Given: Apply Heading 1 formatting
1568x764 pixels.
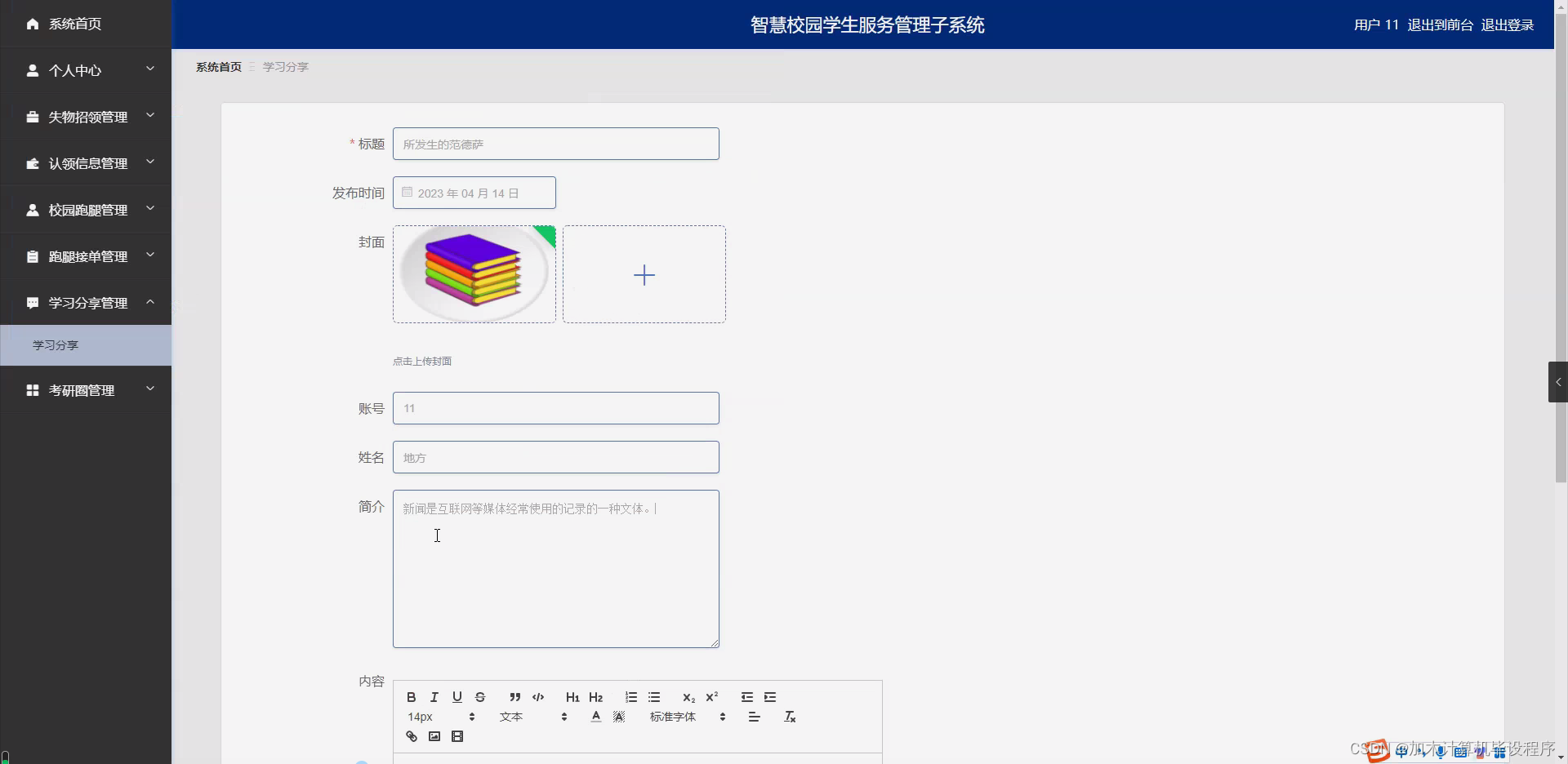Looking at the screenshot, I should 572,697.
